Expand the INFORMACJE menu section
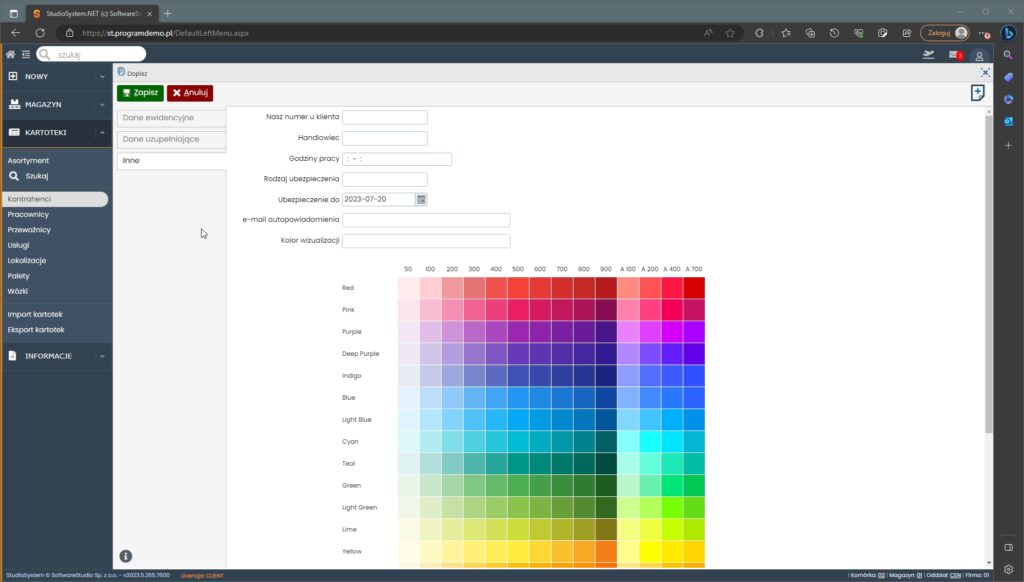The height and width of the screenshot is (582, 1024). pos(56,355)
